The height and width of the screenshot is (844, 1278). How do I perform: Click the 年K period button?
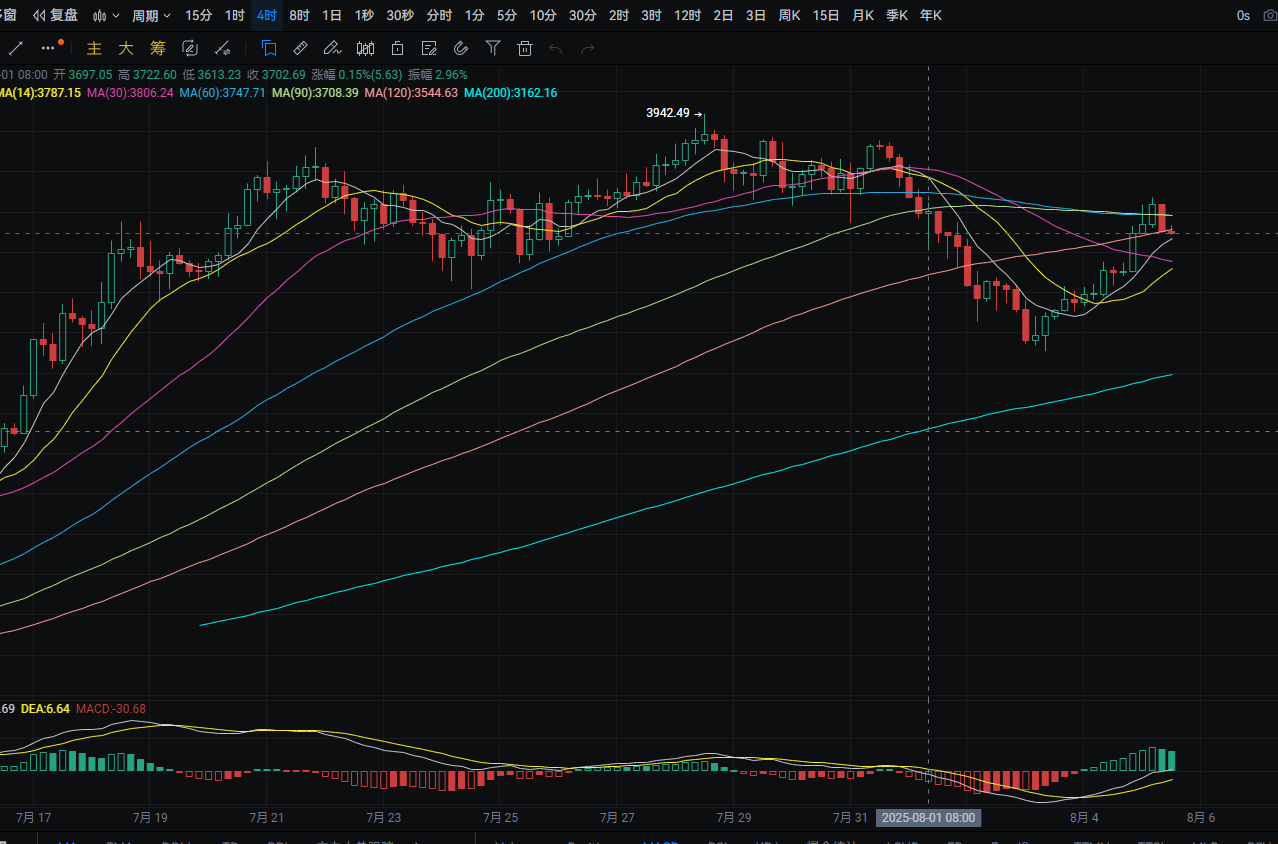[930, 15]
